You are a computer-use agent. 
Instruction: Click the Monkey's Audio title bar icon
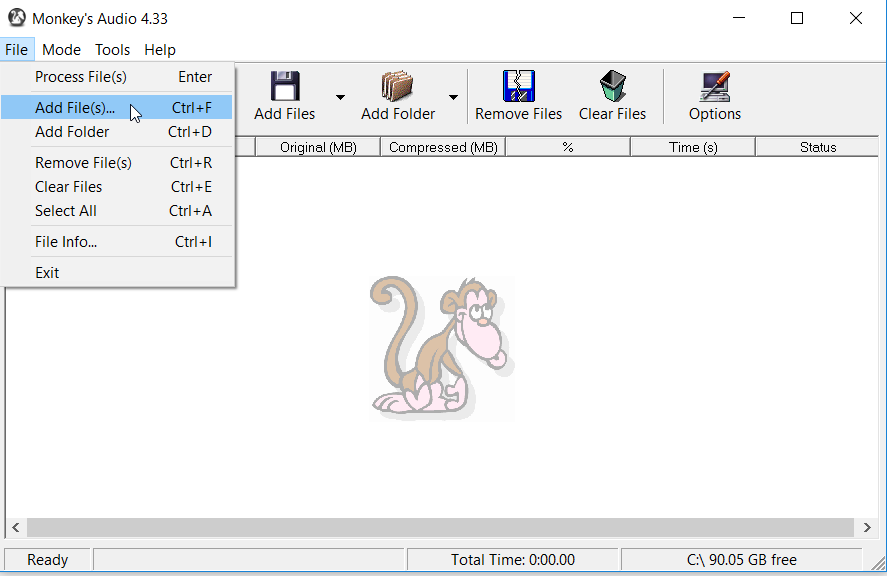pos(16,18)
